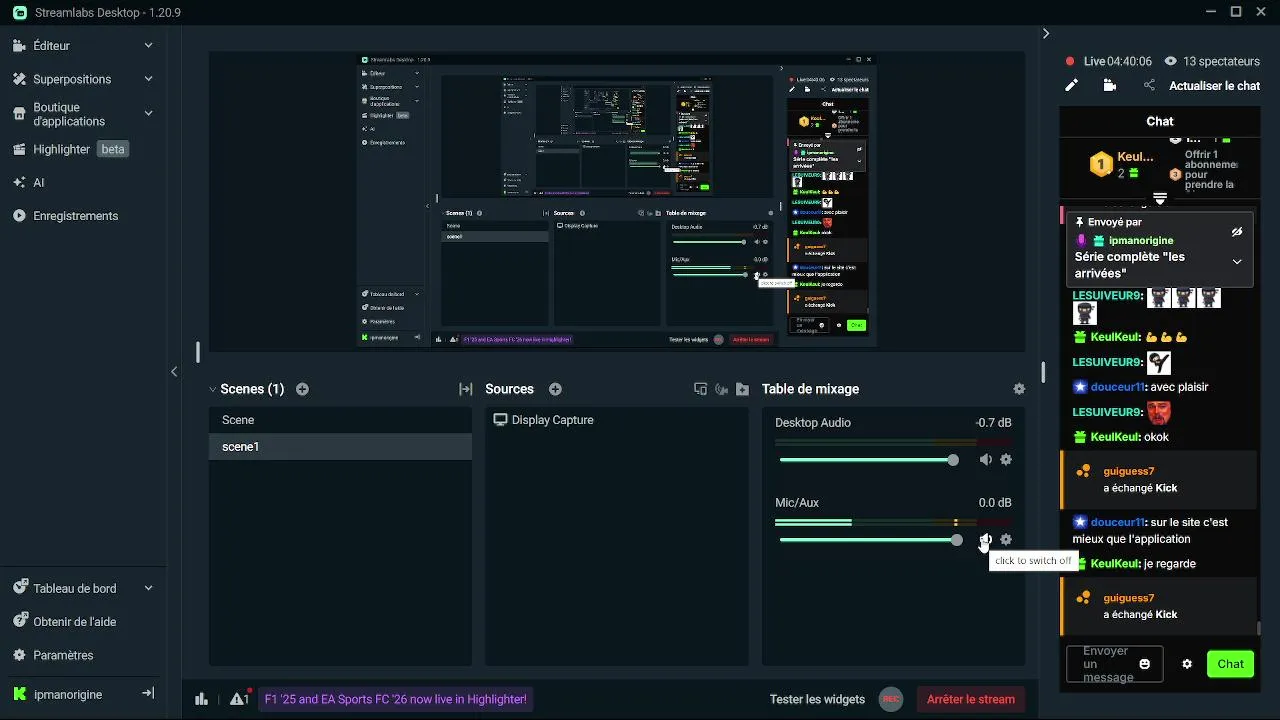Click the stream preview display

click(x=617, y=202)
